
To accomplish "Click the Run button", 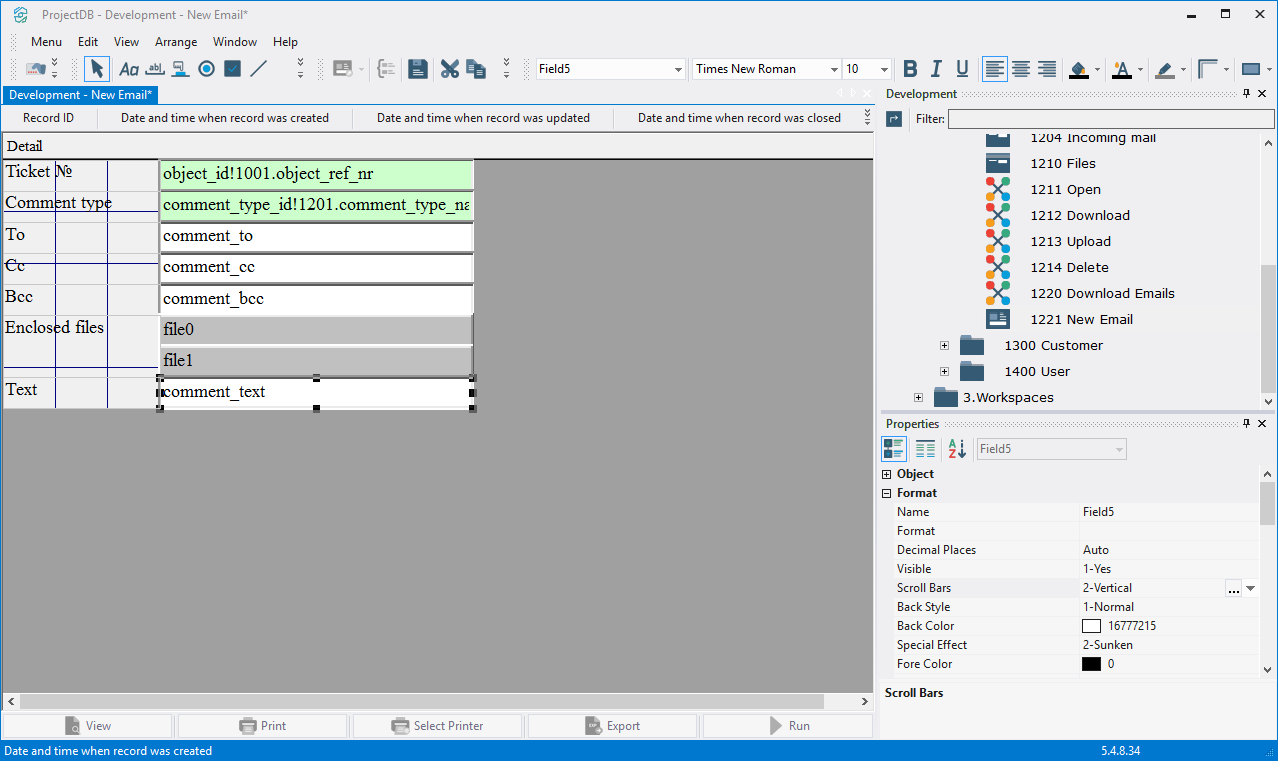I will click(787, 726).
